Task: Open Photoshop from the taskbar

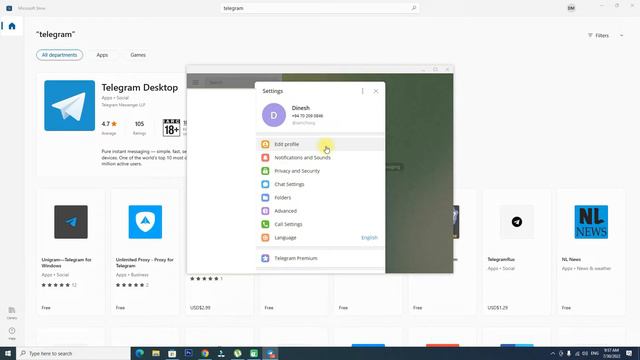Action: click(189, 353)
